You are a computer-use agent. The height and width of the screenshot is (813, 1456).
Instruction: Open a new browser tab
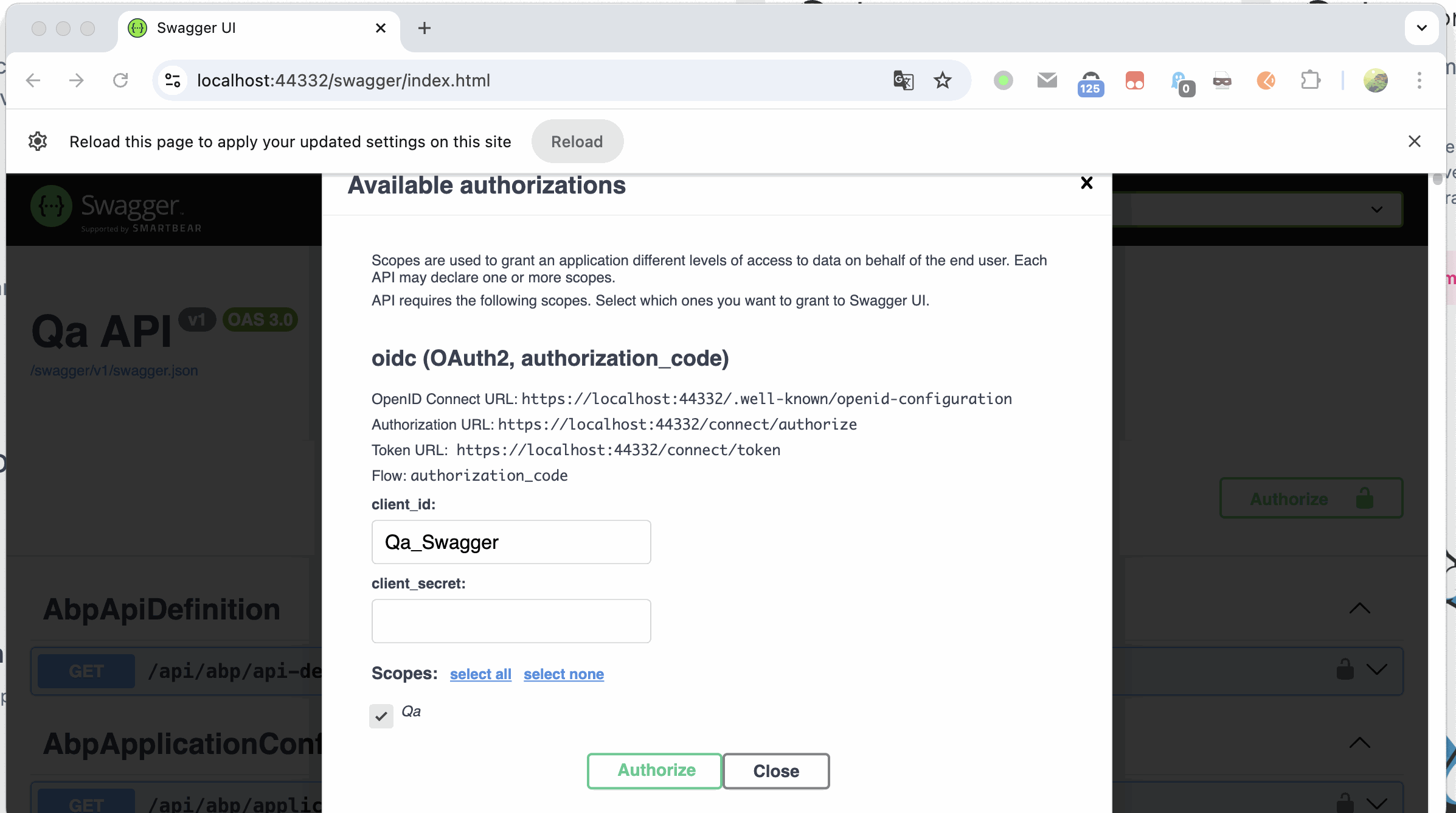coord(425,28)
